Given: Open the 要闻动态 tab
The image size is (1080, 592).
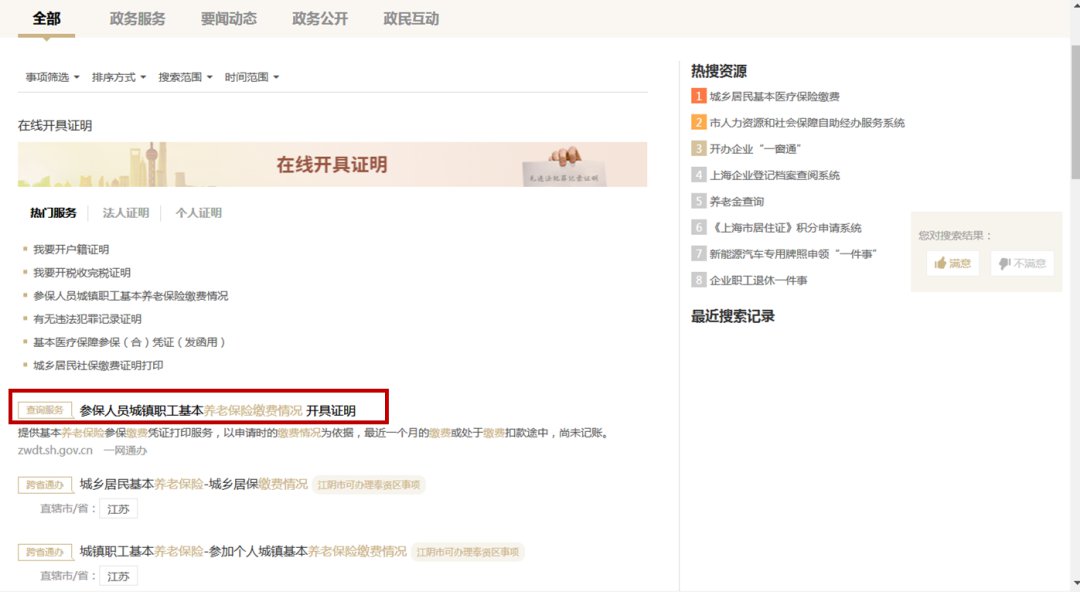Looking at the screenshot, I should (229, 19).
